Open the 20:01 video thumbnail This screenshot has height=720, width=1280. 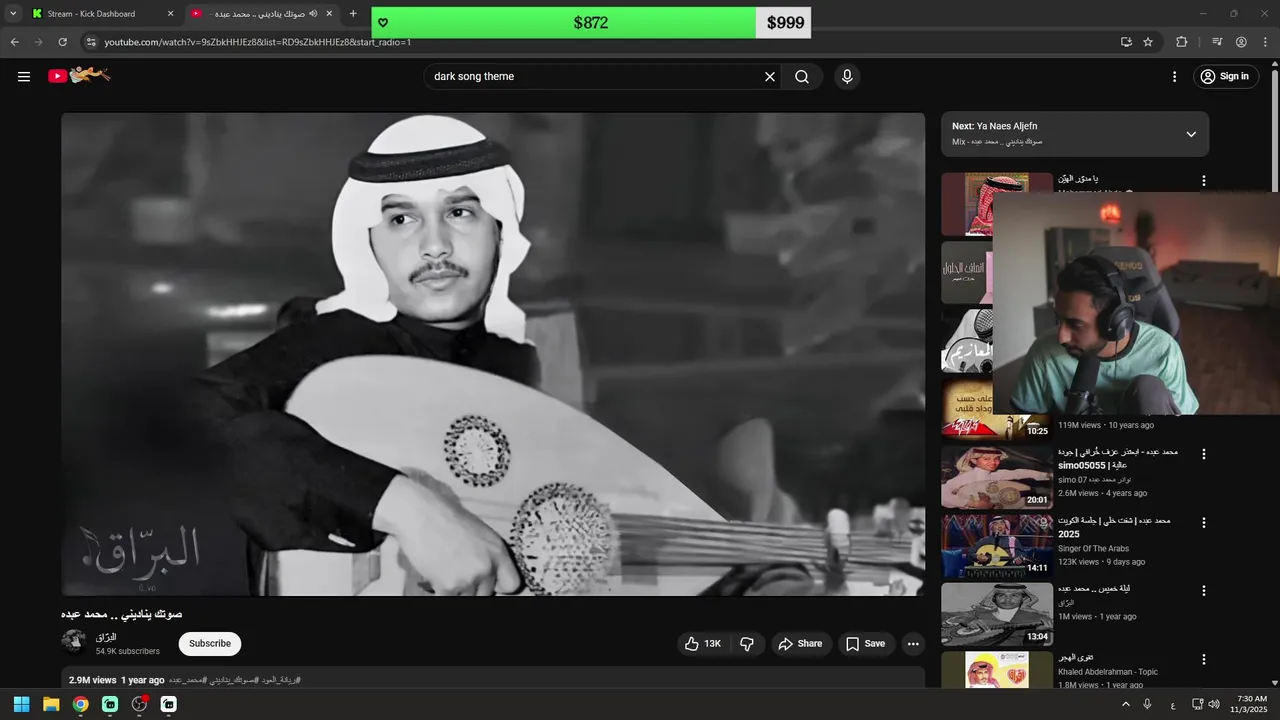click(996, 477)
